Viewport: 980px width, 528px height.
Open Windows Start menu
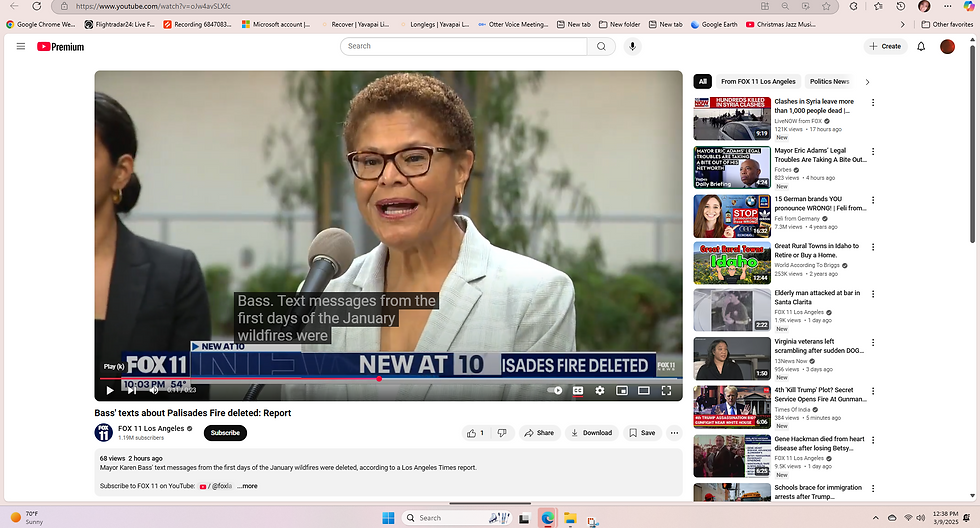[388, 518]
